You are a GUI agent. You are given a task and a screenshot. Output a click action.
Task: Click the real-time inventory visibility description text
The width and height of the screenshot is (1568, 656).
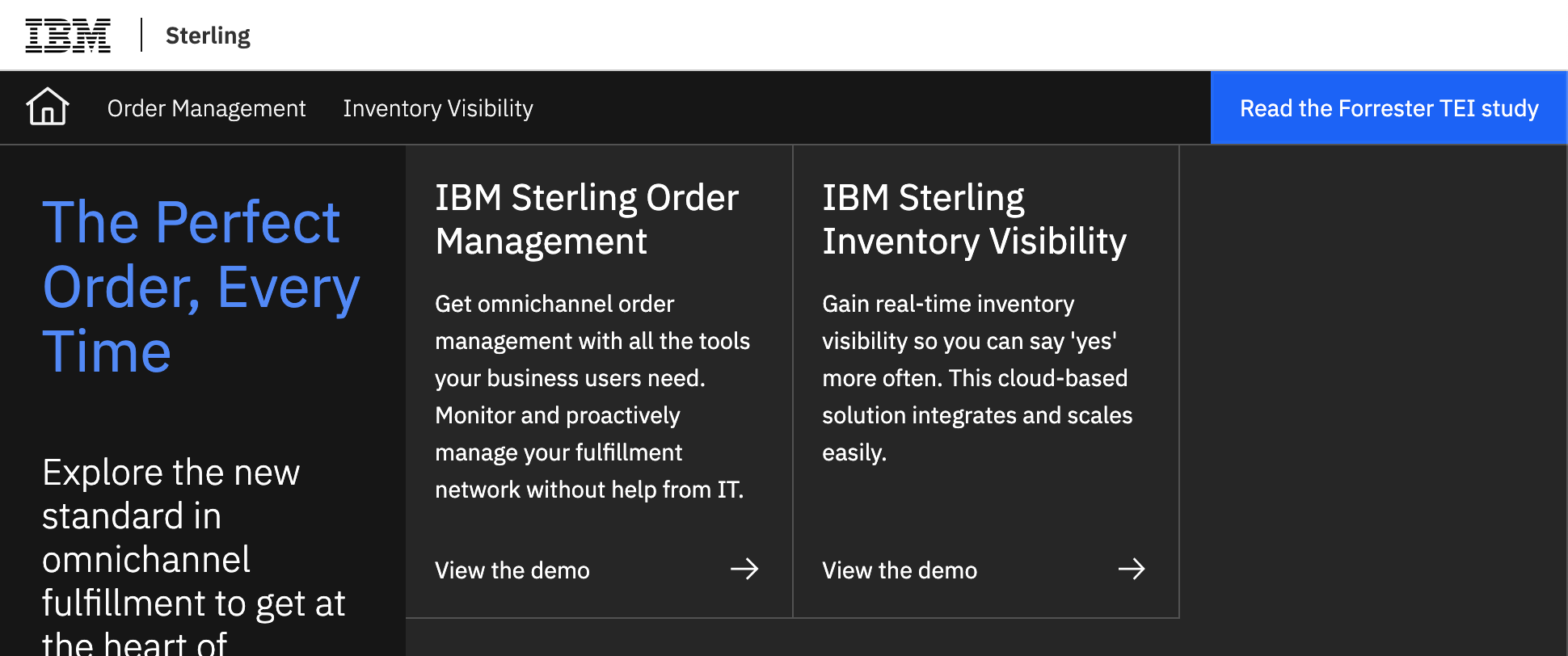(x=977, y=378)
